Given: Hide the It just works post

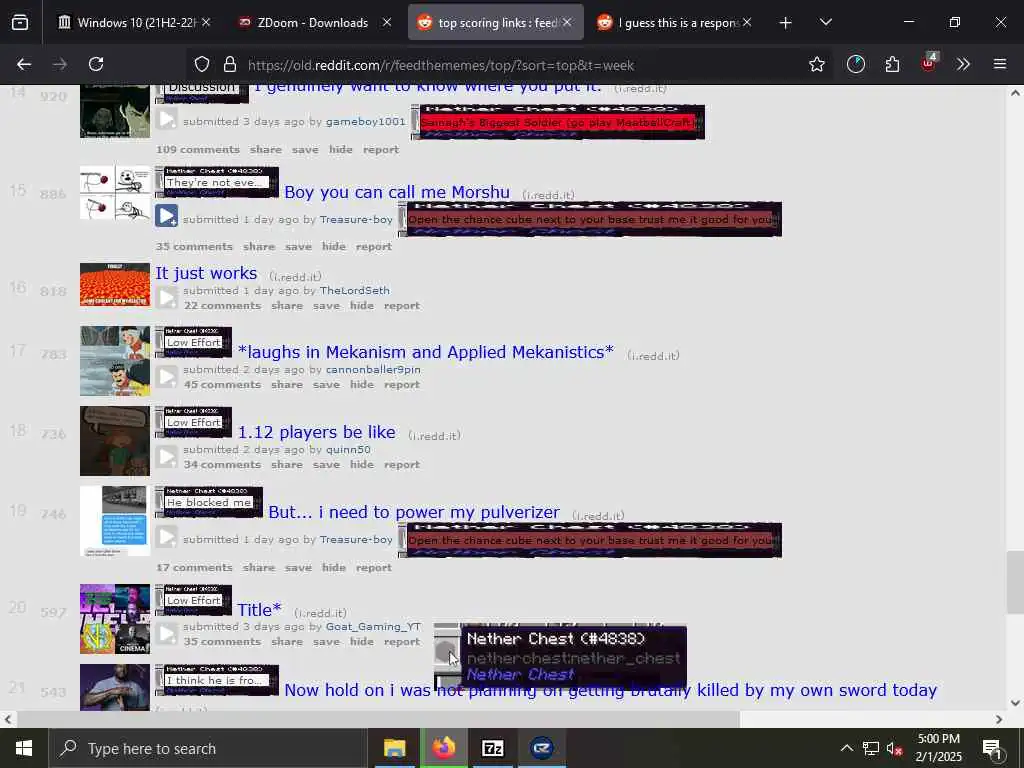Looking at the screenshot, I should point(362,306).
